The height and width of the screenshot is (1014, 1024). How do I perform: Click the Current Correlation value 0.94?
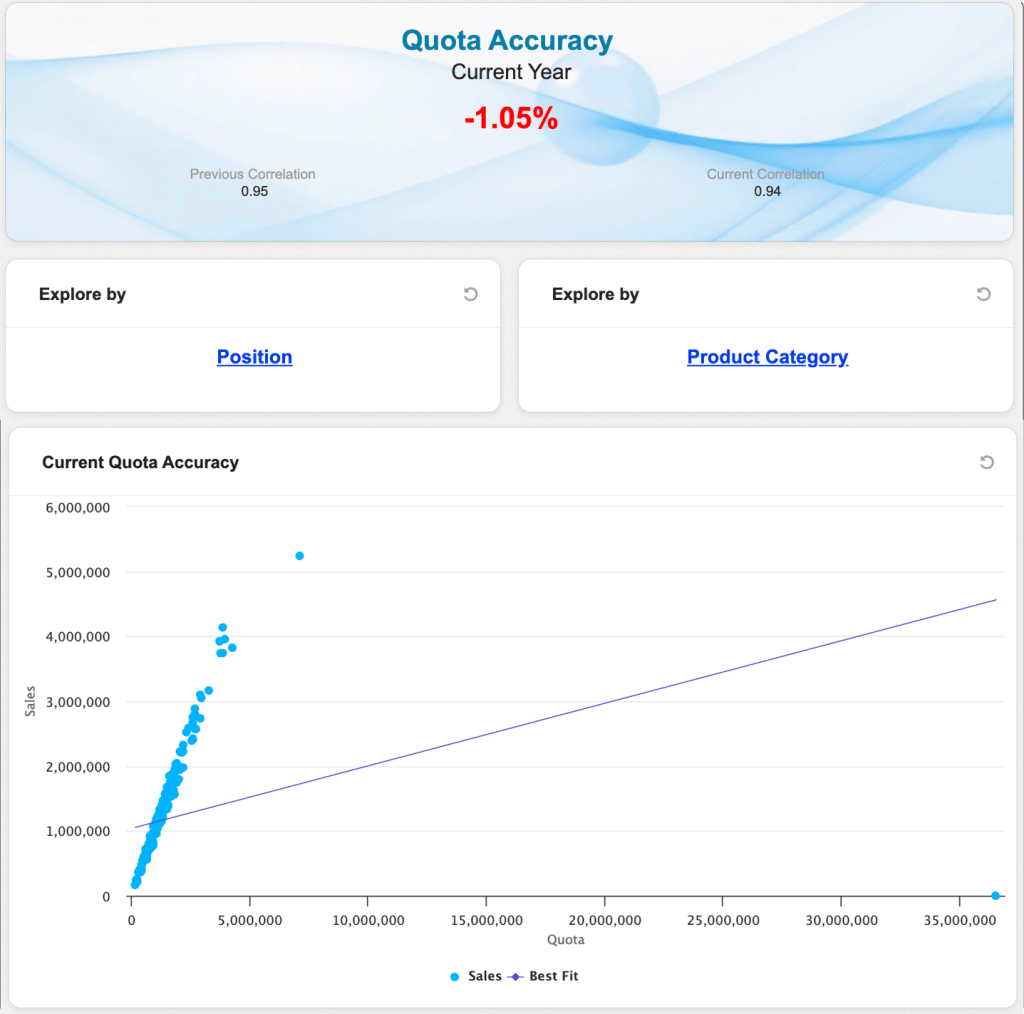[767, 191]
